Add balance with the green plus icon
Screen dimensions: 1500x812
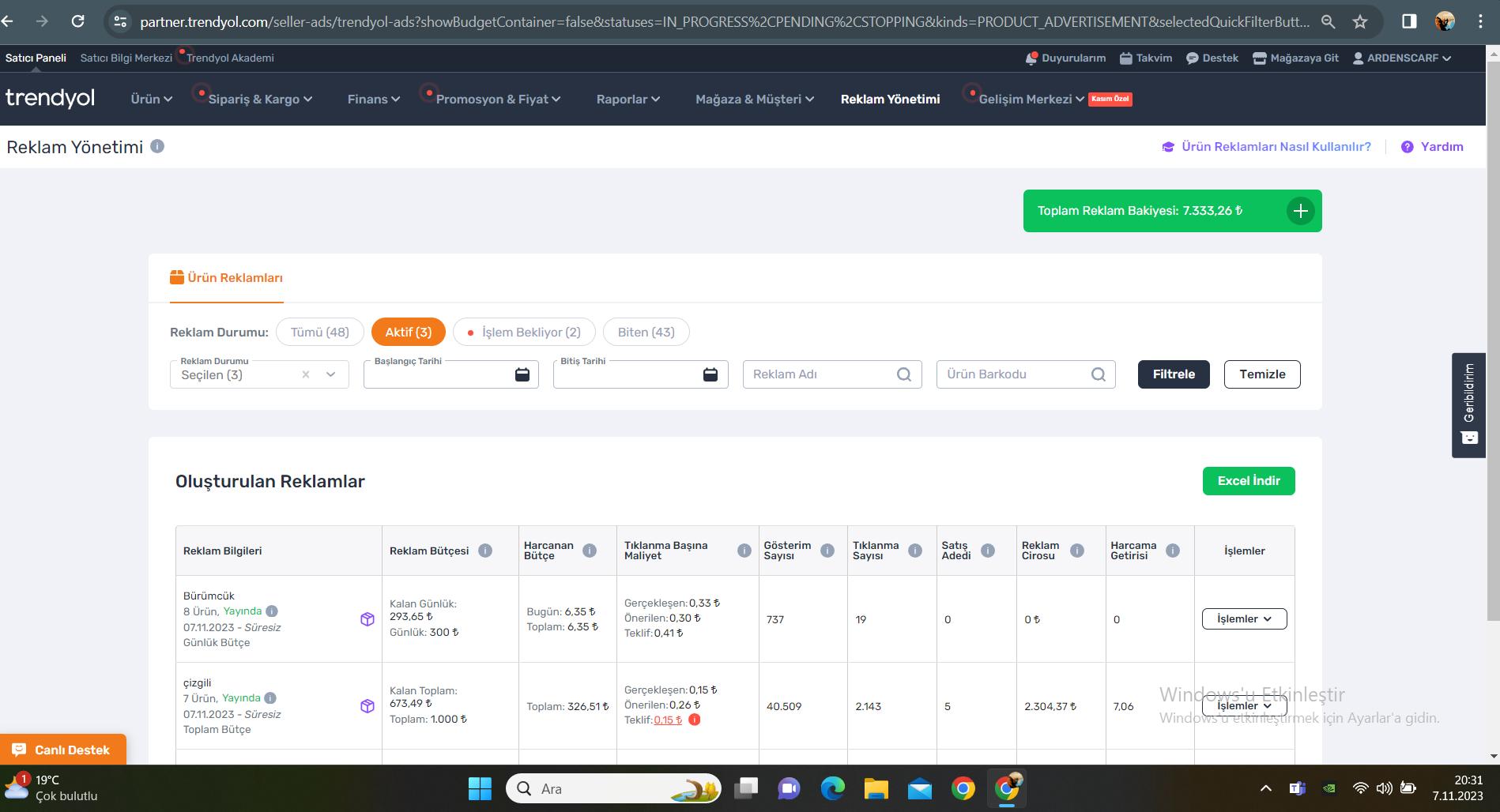coord(1300,211)
